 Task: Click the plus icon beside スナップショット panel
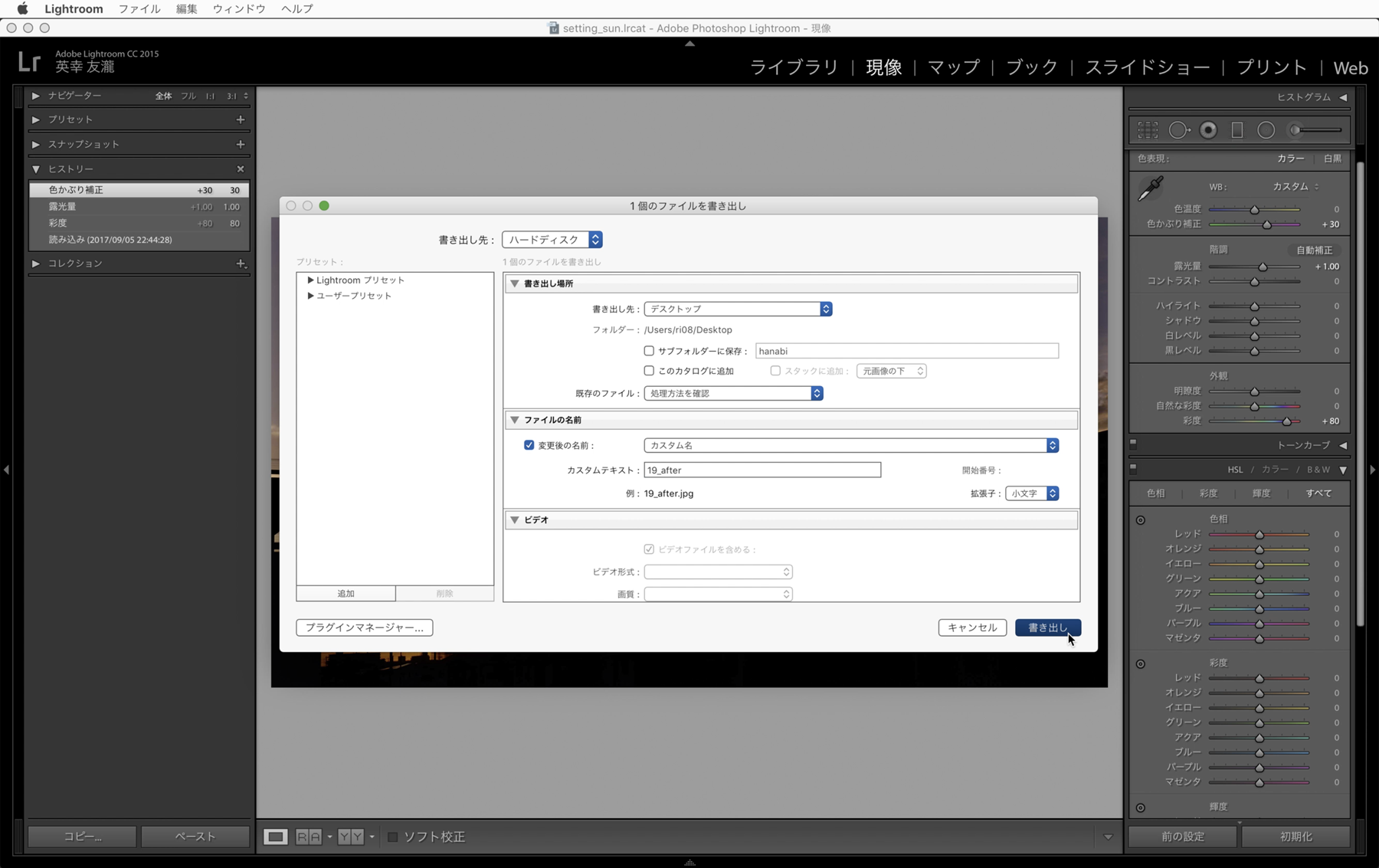[241, 144]
